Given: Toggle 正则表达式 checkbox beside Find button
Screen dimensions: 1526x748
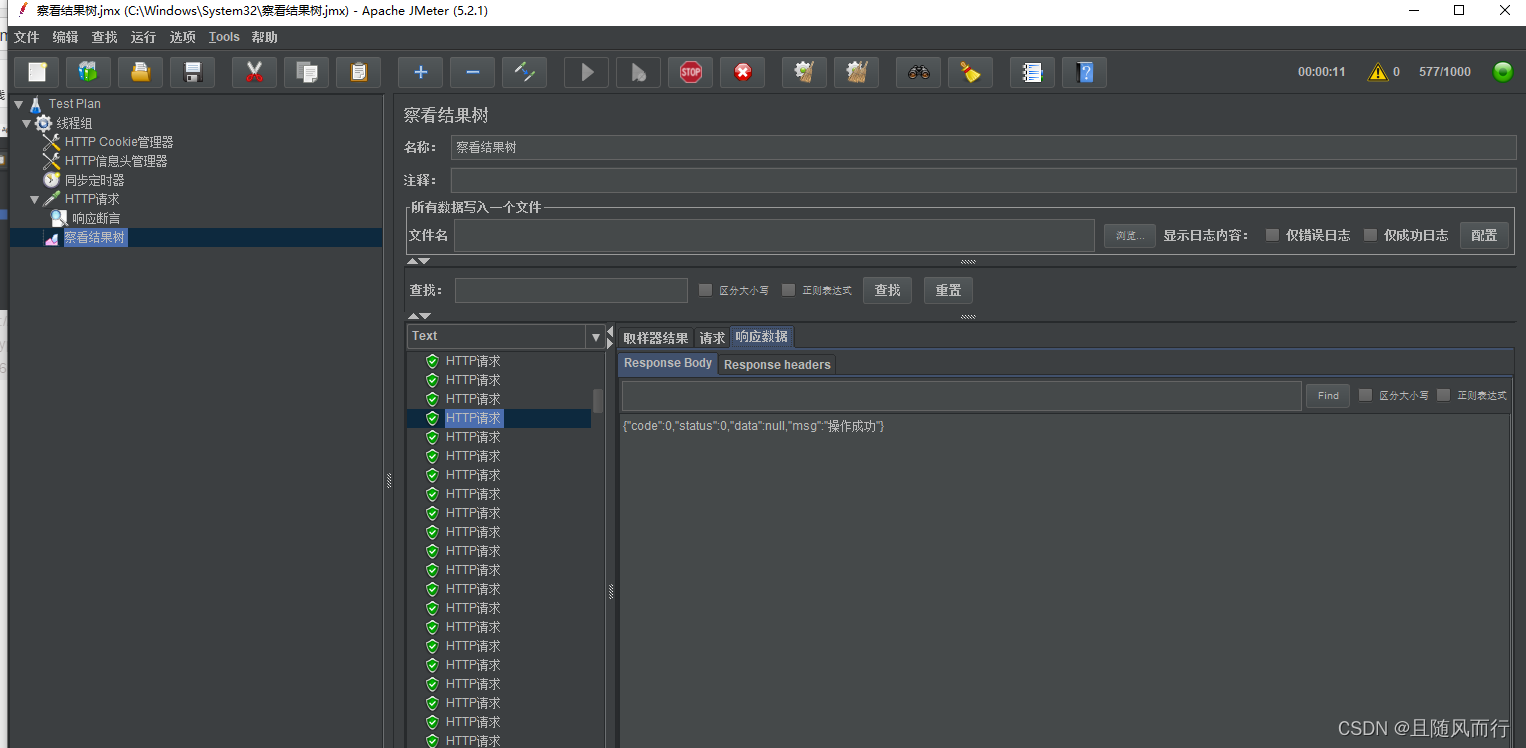Looking at the screenshot, I should (1443, 395).
